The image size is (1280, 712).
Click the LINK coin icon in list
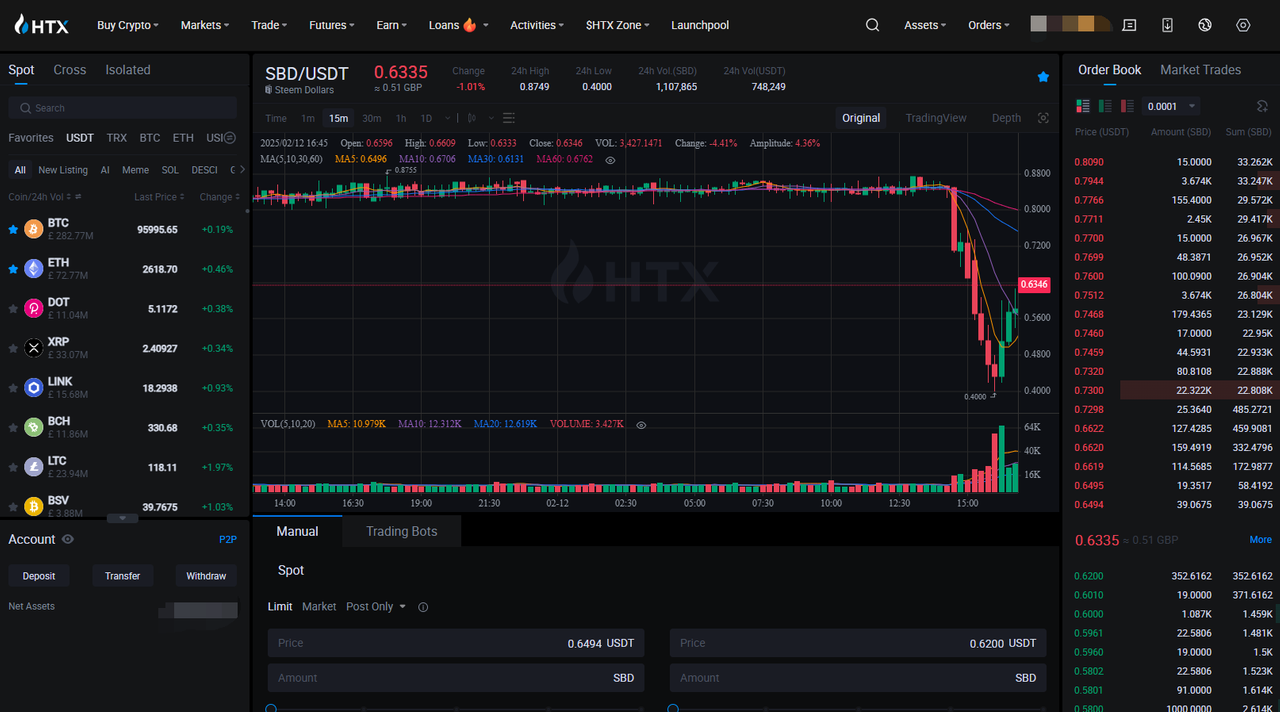pos(34,388)
